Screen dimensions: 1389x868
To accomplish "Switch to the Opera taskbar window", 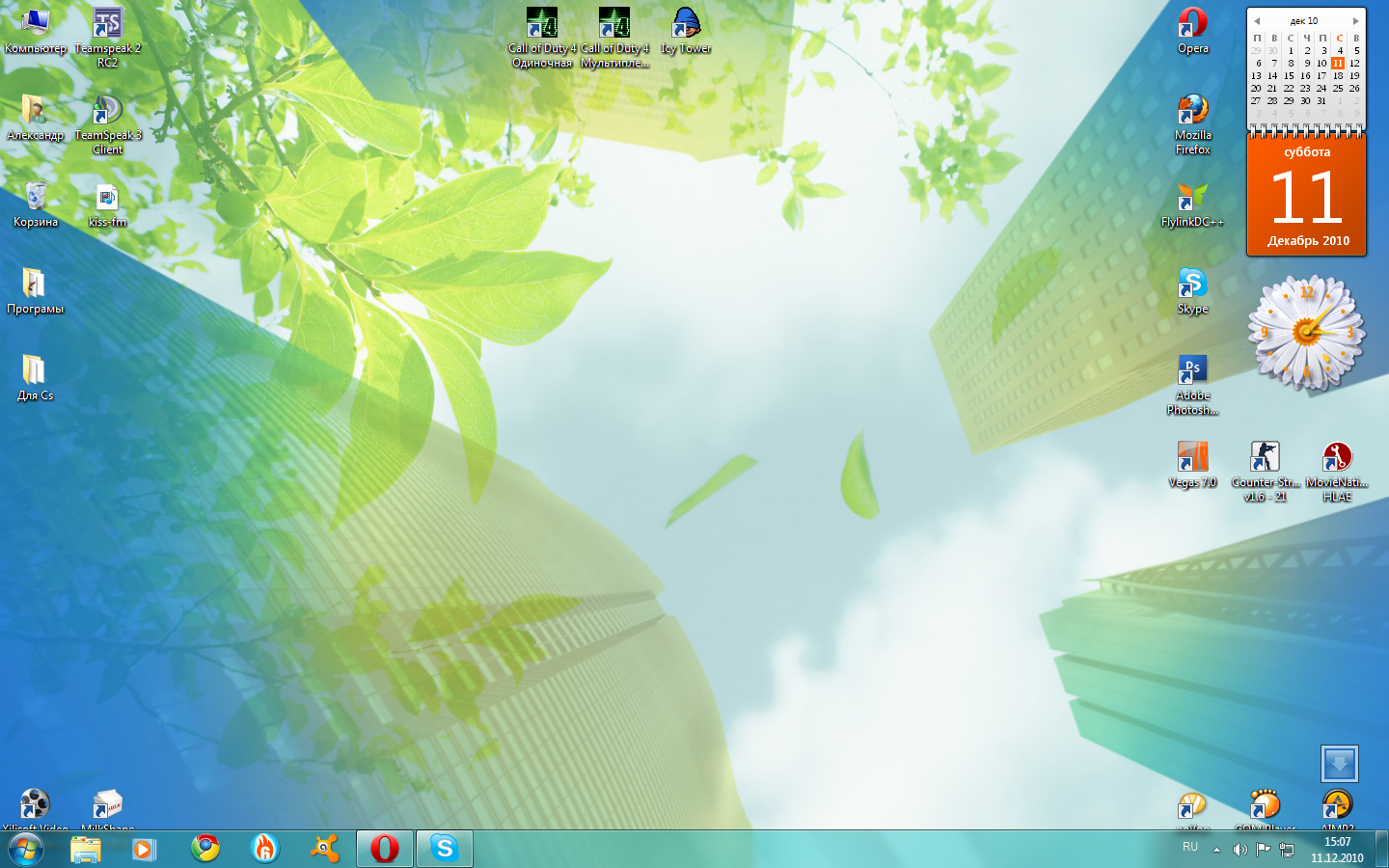I will pyautogui.click(x=385, y=849).
